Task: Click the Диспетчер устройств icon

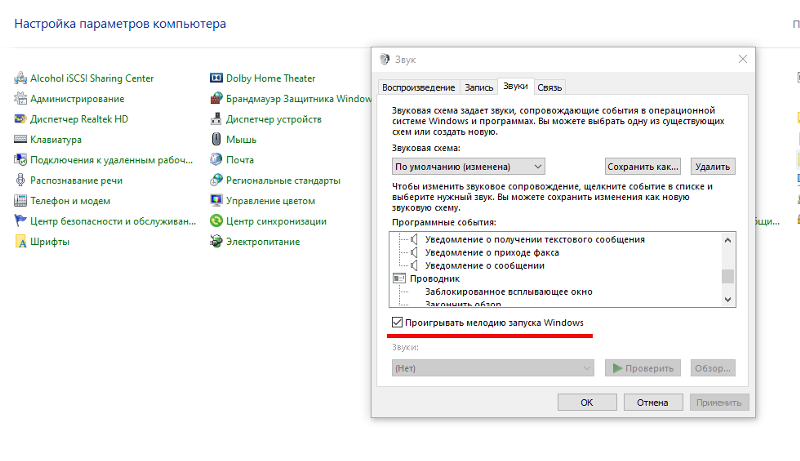Action: pos(216,119)
